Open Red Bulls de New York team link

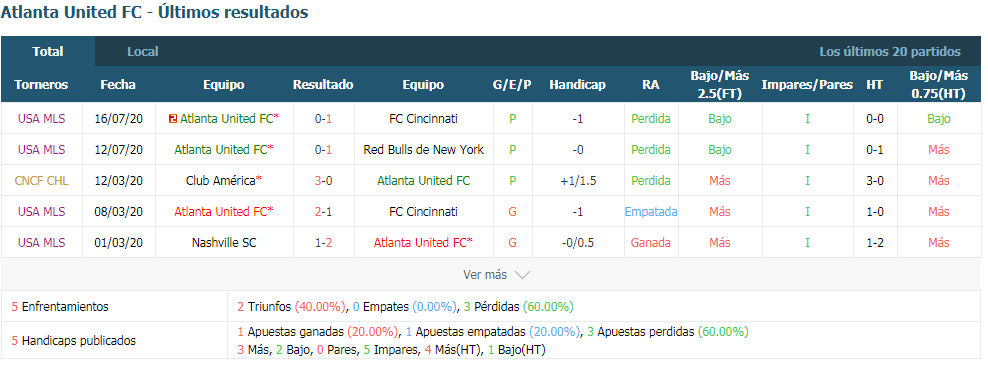click(423, 150)
